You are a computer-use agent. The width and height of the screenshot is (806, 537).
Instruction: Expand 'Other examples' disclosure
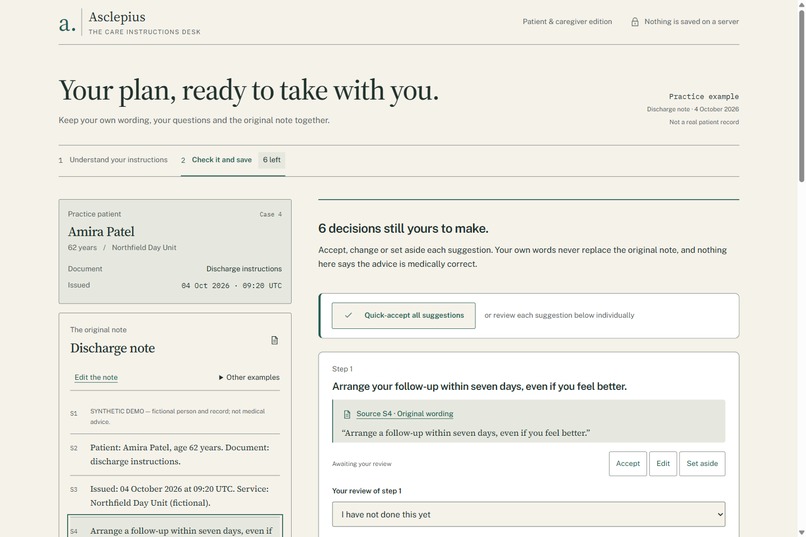point(249,377)
